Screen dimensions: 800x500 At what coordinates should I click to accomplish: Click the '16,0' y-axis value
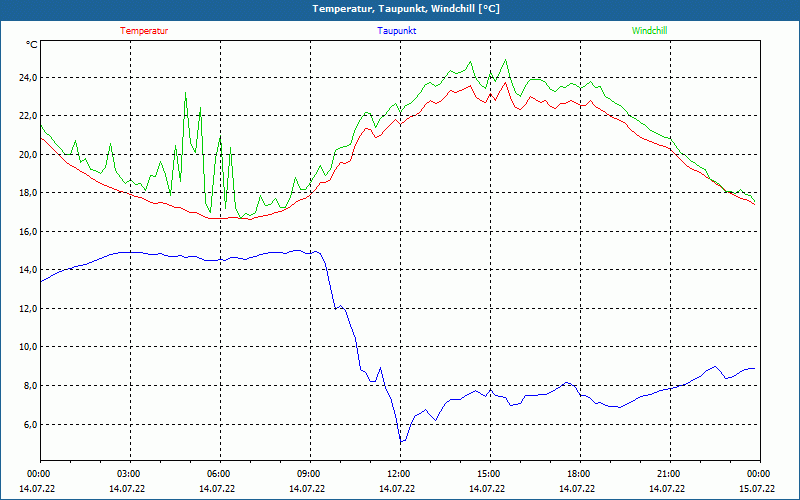(29, 232)
